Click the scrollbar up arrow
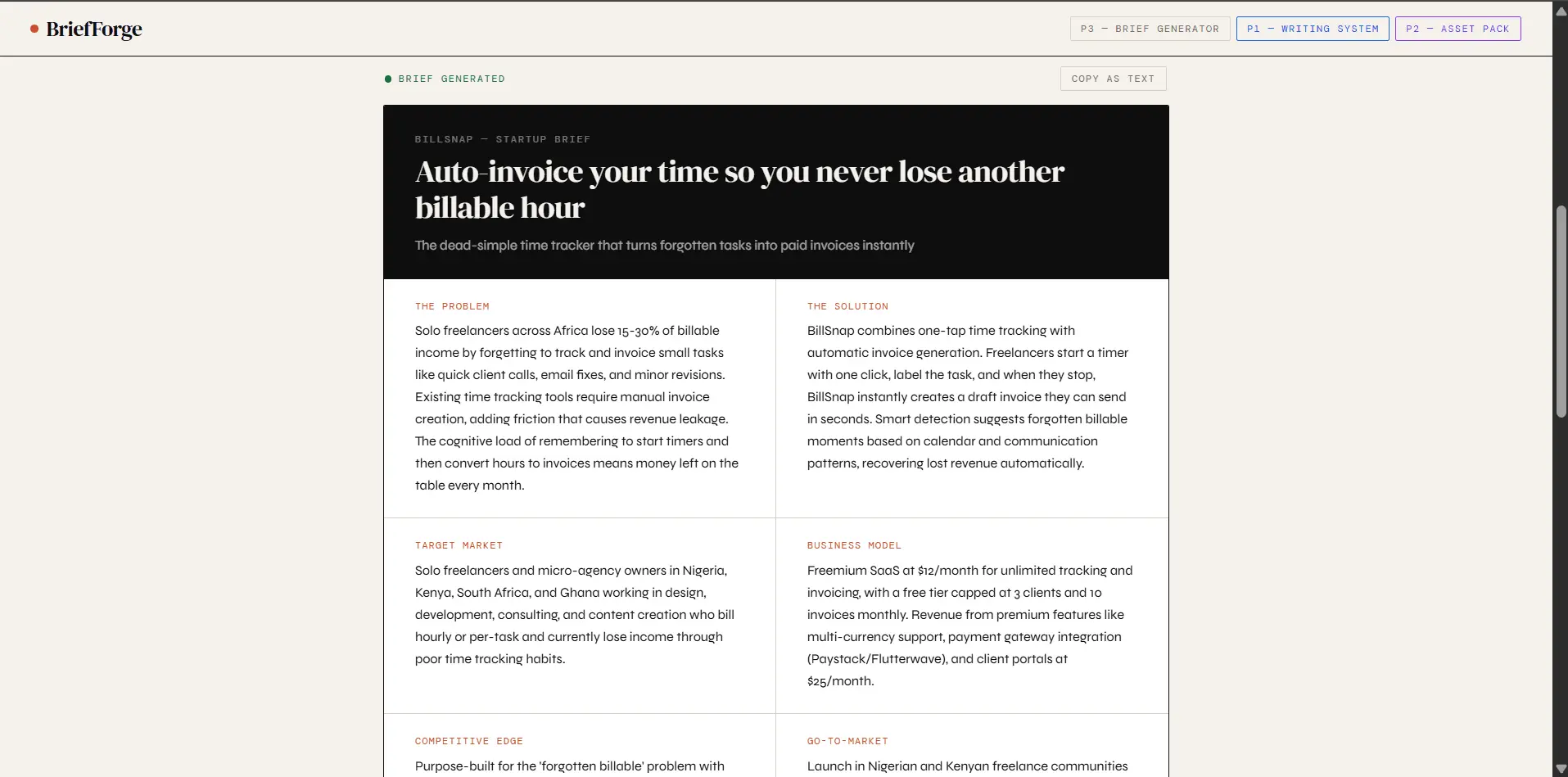1568x777 pixels. coord(1561,11)
